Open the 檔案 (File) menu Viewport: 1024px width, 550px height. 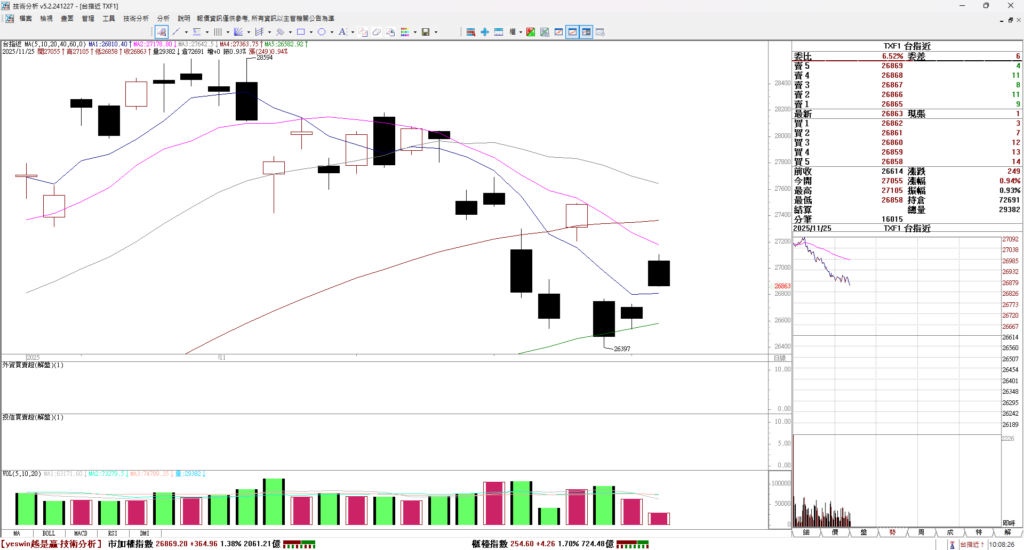click(x=25, y=18)
